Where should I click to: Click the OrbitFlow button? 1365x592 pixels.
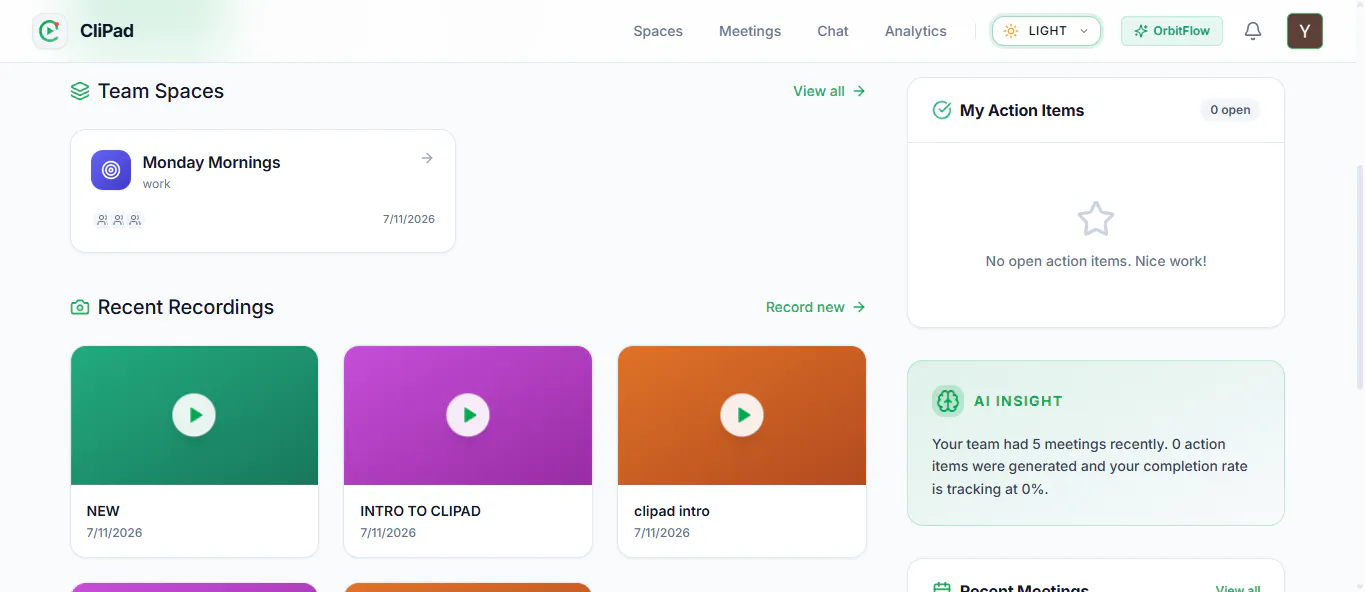tap(1172, 31)
